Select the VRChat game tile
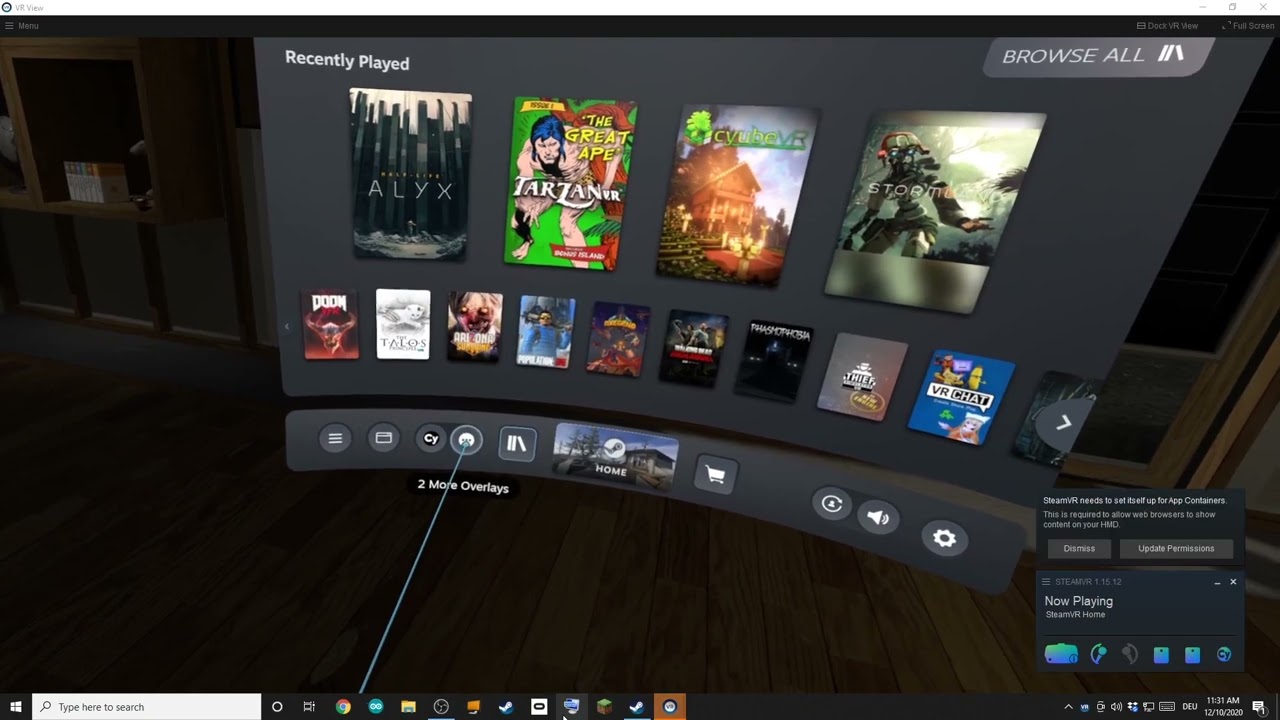The height and width of the screenshot is (720, 1280). click(962, 397)
